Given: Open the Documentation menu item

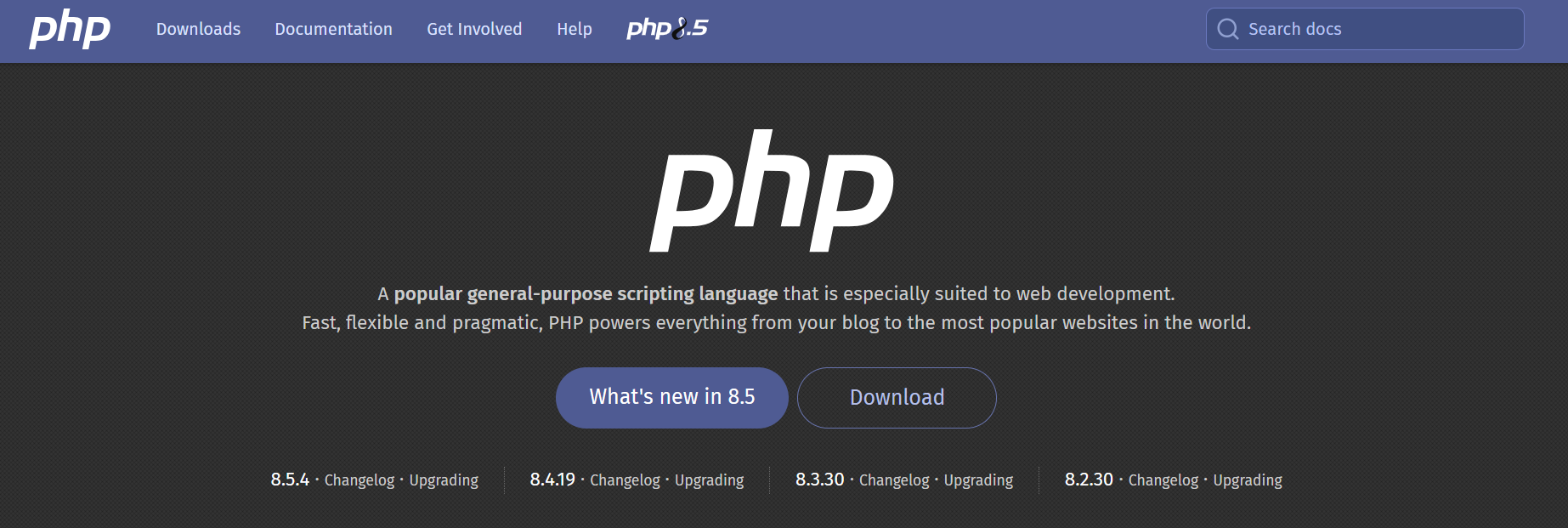Looking at the screenshot, I should (333, 29).
